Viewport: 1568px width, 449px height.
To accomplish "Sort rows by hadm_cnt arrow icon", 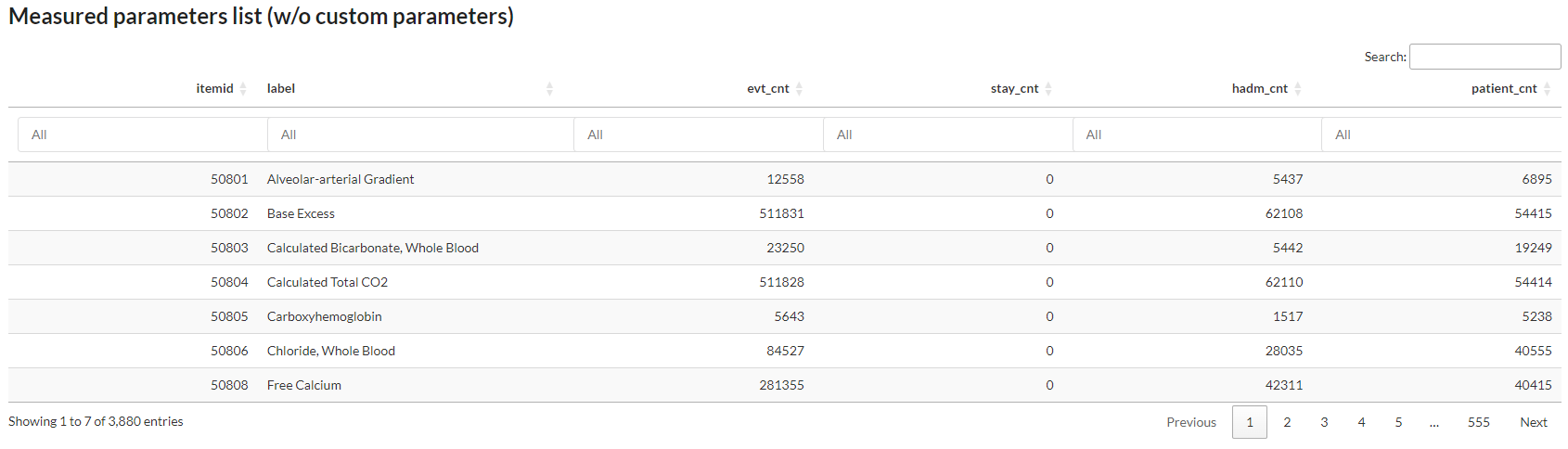I will click(x=1298, y=89).
